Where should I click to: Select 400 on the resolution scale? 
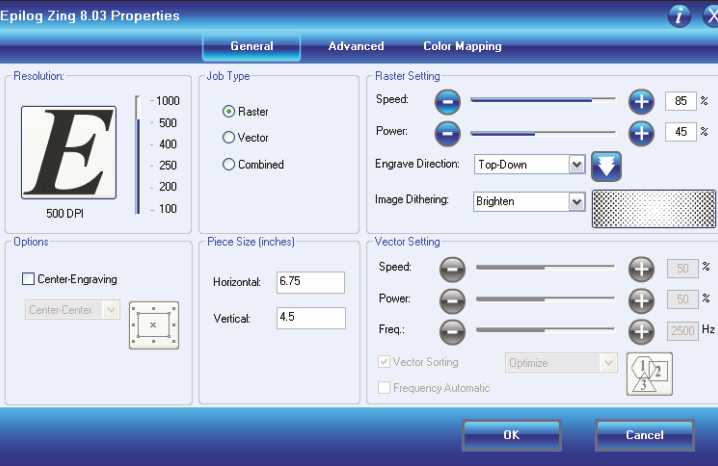(168, 145)
